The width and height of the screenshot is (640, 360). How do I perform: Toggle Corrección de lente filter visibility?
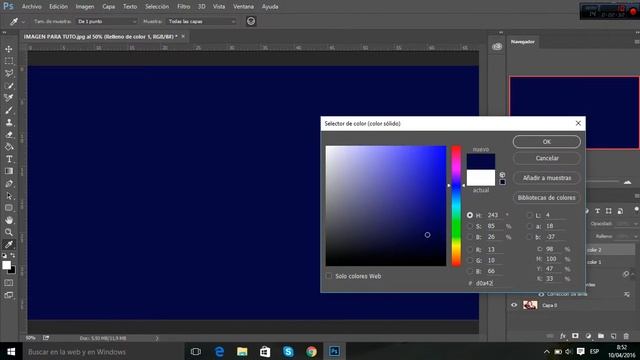tap(541, 294)
